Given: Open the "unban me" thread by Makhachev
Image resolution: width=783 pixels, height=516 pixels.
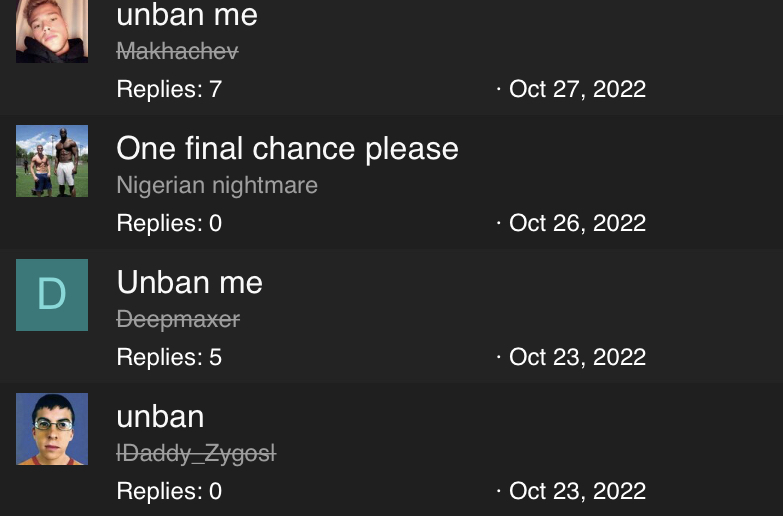Looking at the screenshot, I should [x=187, y=15].
